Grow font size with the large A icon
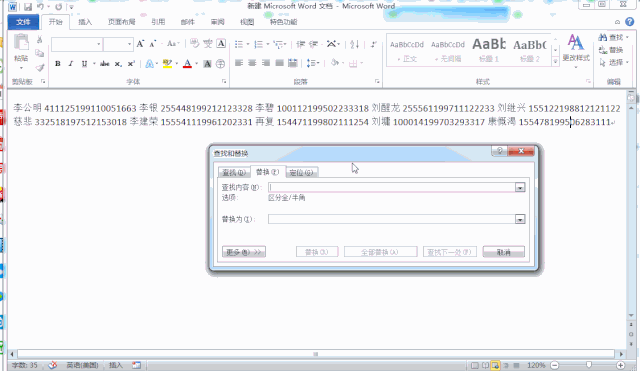 point(140,44)
